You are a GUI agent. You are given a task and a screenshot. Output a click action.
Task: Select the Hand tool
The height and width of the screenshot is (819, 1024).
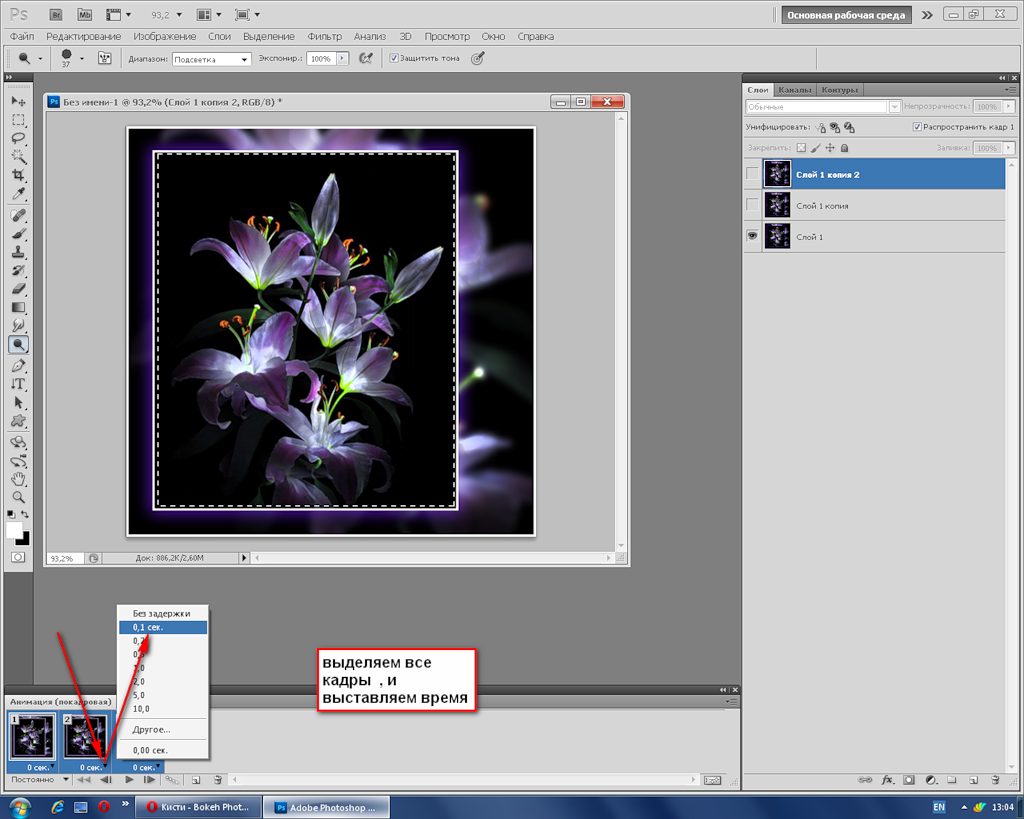[x=18, y=478]
